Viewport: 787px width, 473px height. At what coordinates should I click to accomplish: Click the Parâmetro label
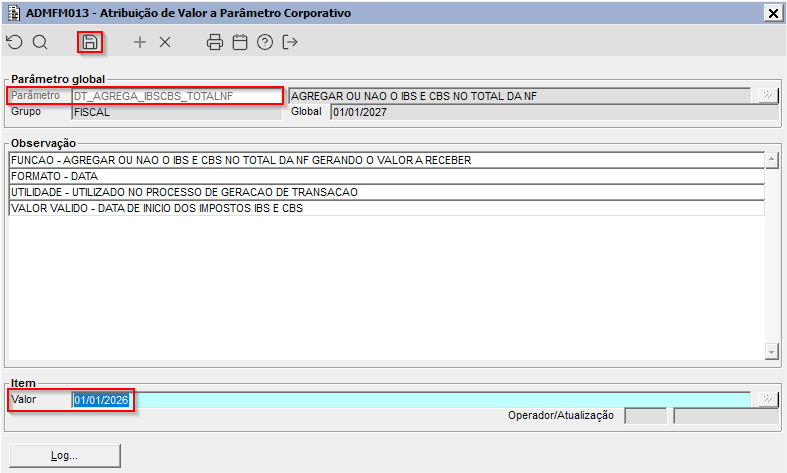point(35,95)
